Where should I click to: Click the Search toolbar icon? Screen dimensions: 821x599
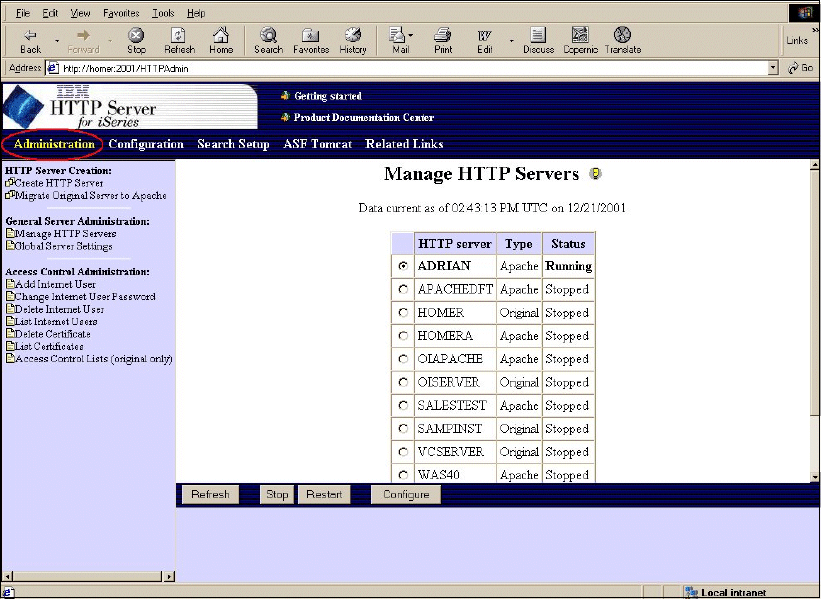pyautogui.click(x=268, y=40)
